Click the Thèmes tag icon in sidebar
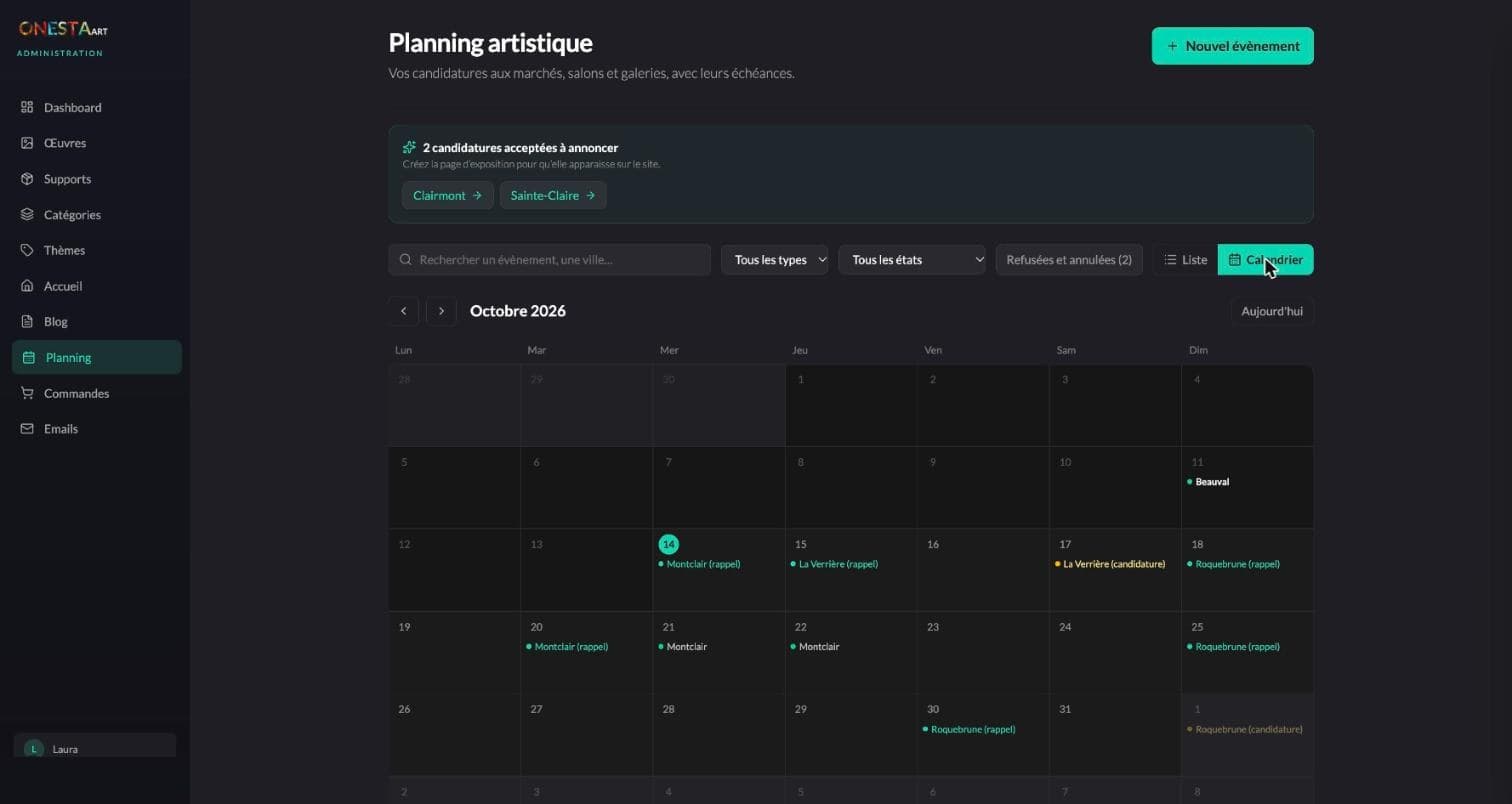The height and width of the screenshot is (804, 1512). pyautogui.click(x=27, y=250)
